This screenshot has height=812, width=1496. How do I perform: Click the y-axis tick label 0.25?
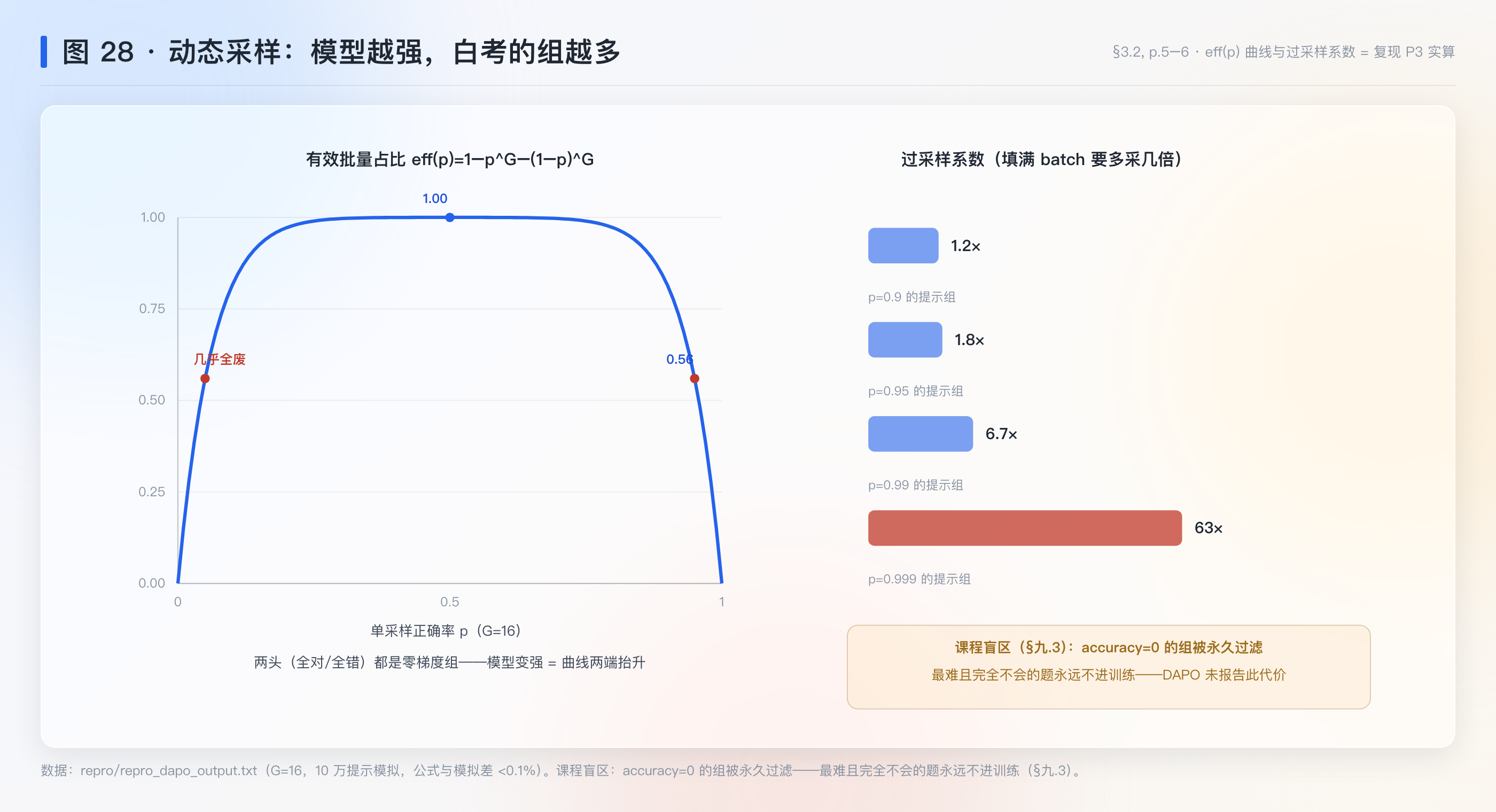click(x=152, y=492)
